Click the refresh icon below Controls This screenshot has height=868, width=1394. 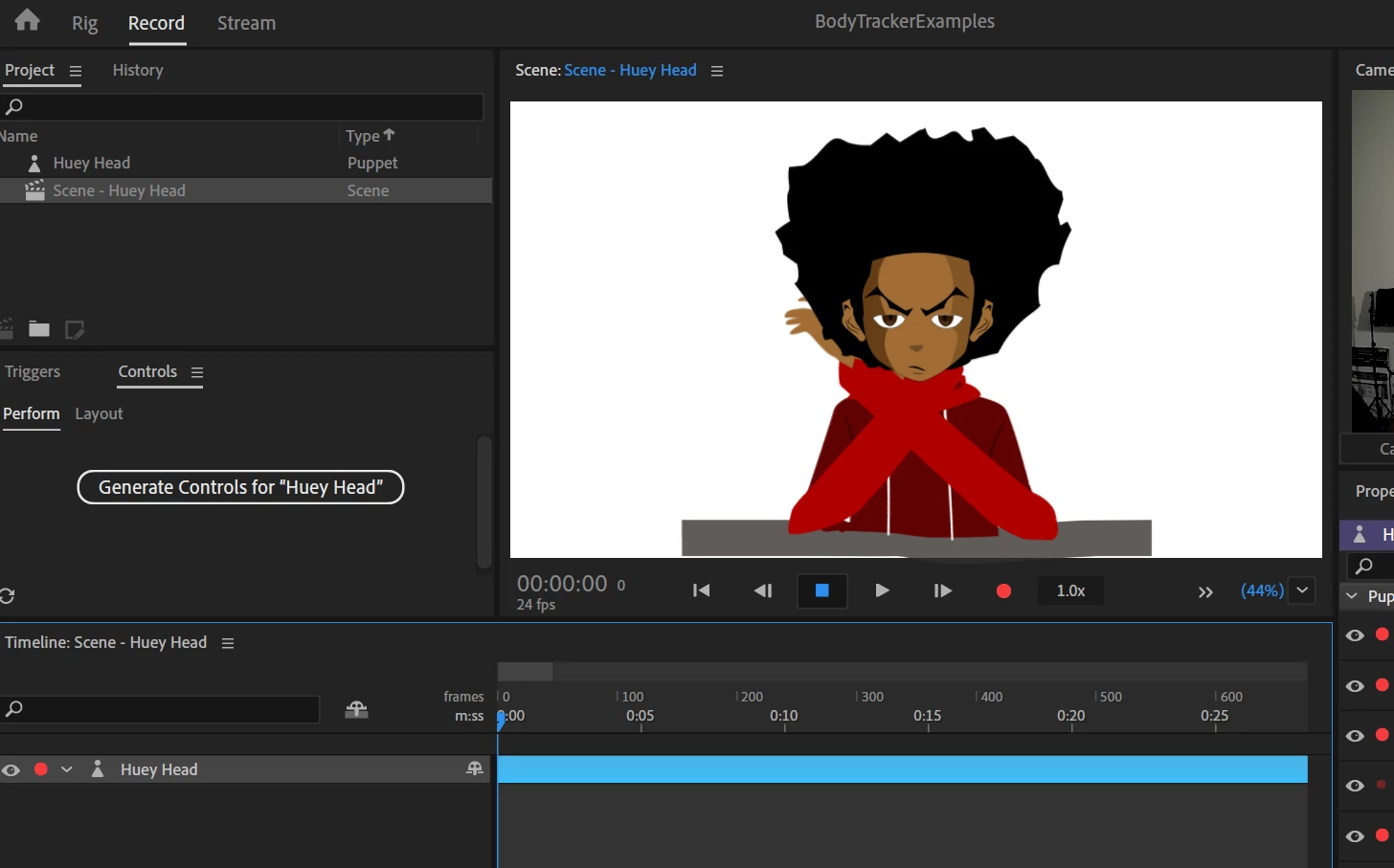click(7, 595)
